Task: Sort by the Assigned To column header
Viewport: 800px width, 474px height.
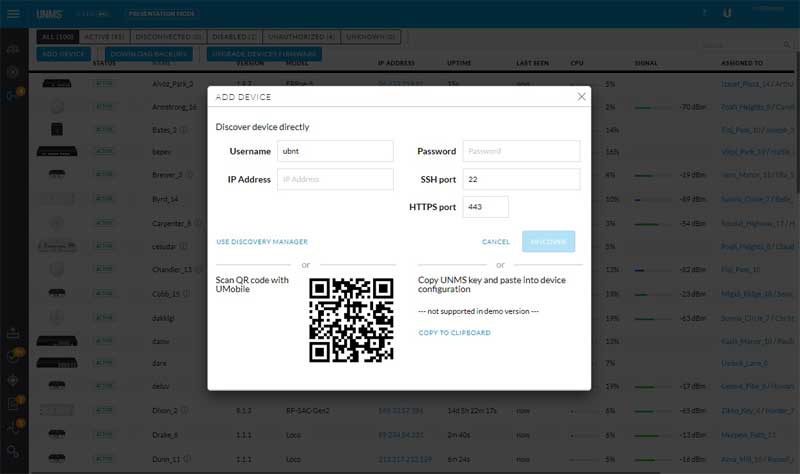Action: coord(742,63)
